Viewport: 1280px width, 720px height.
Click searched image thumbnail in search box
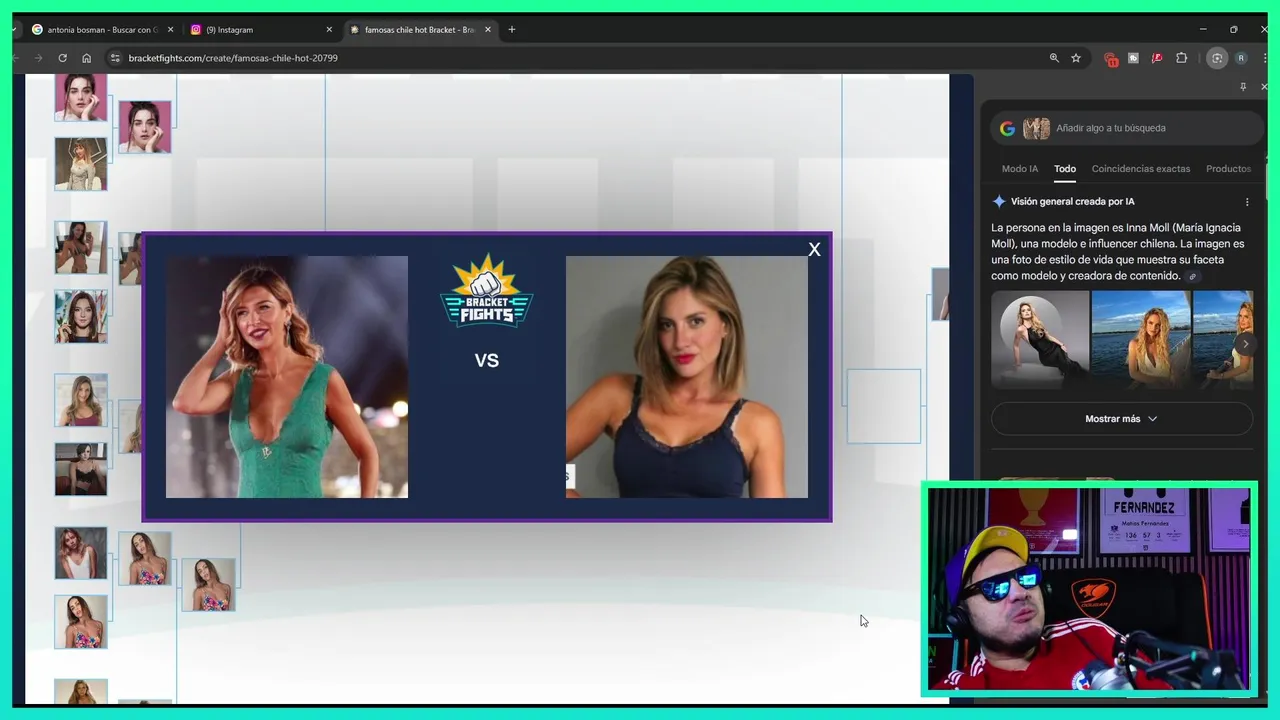(1036, 128)
